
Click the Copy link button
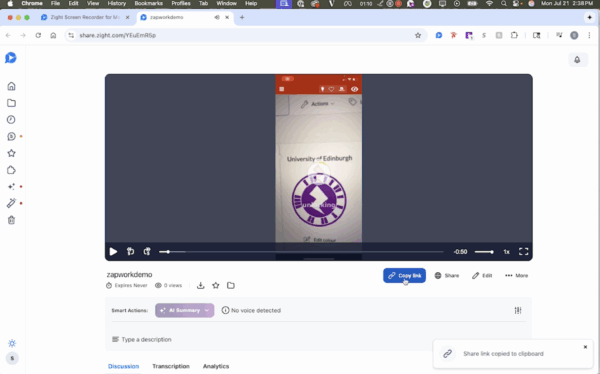point(404,276)
